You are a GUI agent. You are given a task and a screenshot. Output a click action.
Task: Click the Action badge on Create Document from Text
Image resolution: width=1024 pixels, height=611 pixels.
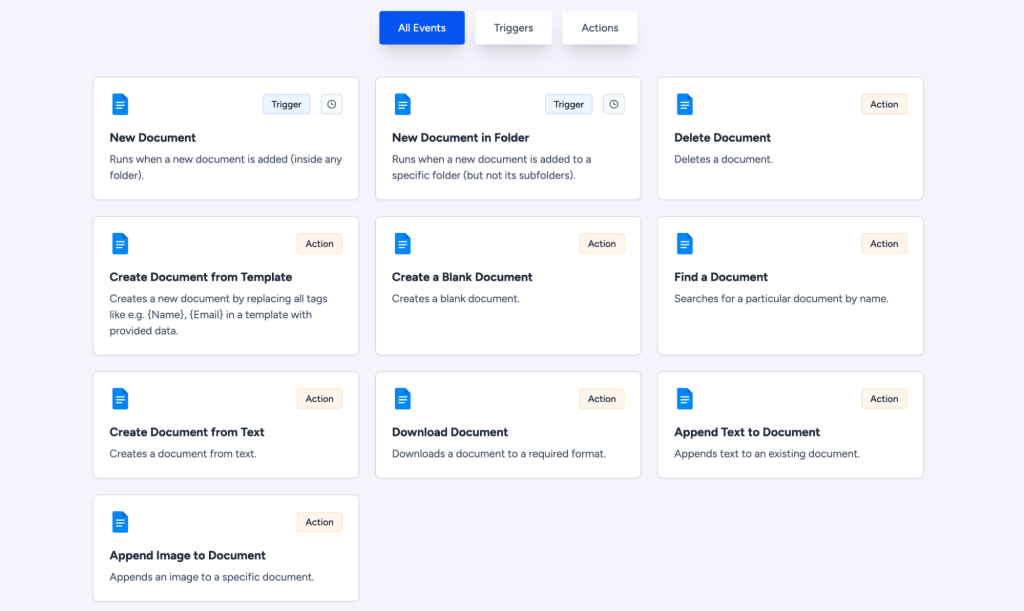(x=319, y=398)
